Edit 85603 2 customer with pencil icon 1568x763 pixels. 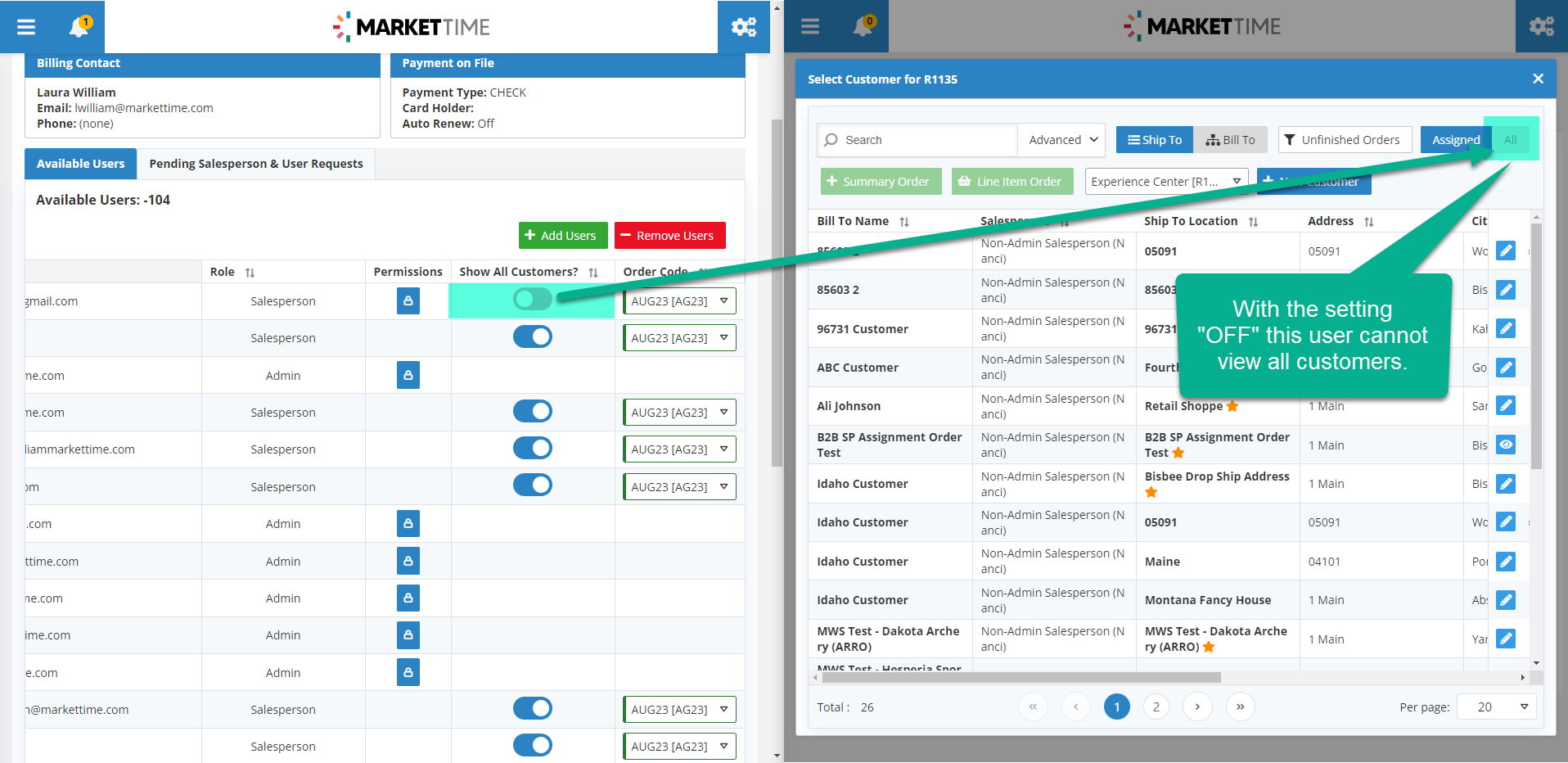pyautogui.click(x=1506, y=290)
